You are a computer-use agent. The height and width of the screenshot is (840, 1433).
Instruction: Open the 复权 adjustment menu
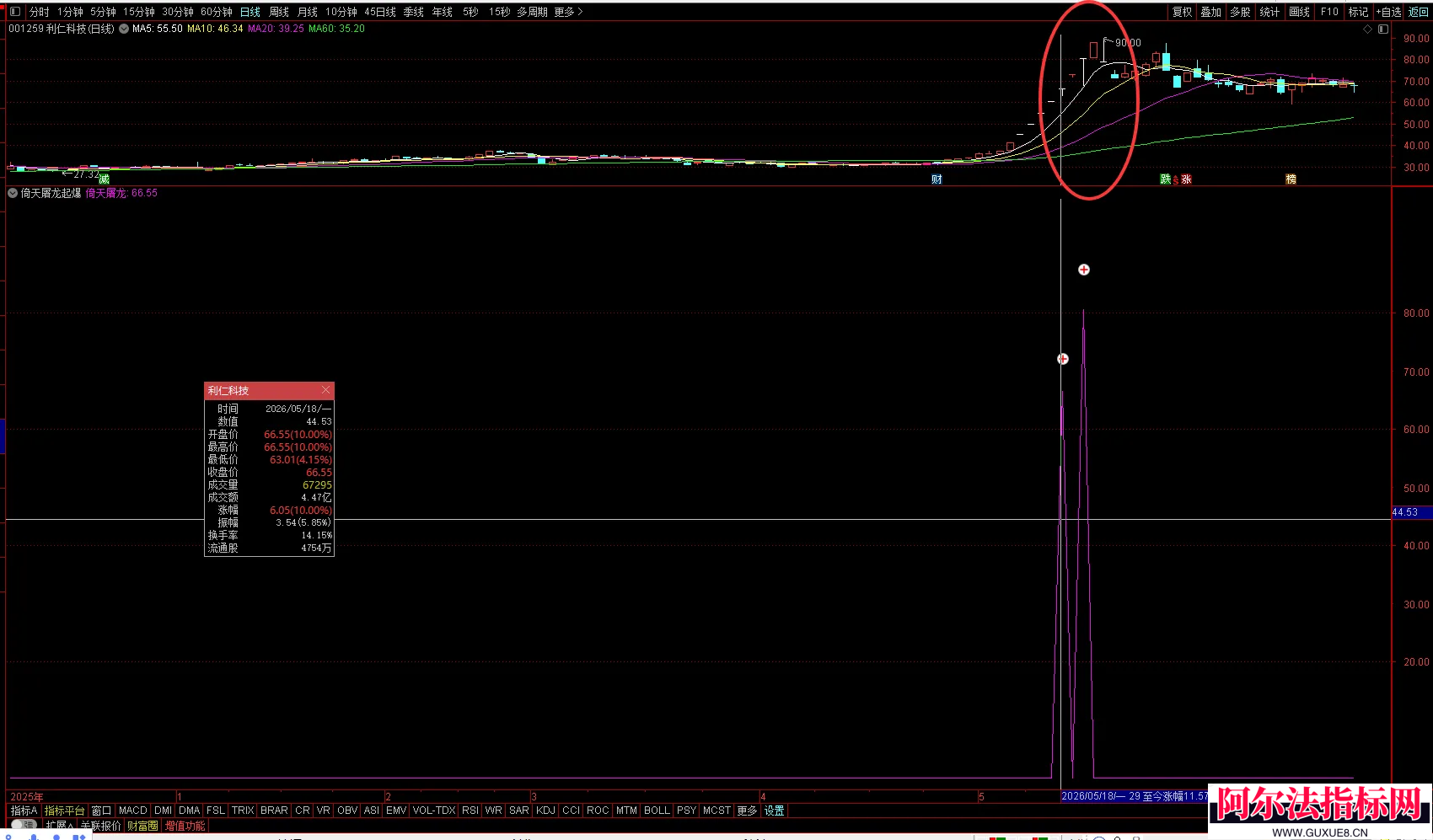click(1183, 12)
